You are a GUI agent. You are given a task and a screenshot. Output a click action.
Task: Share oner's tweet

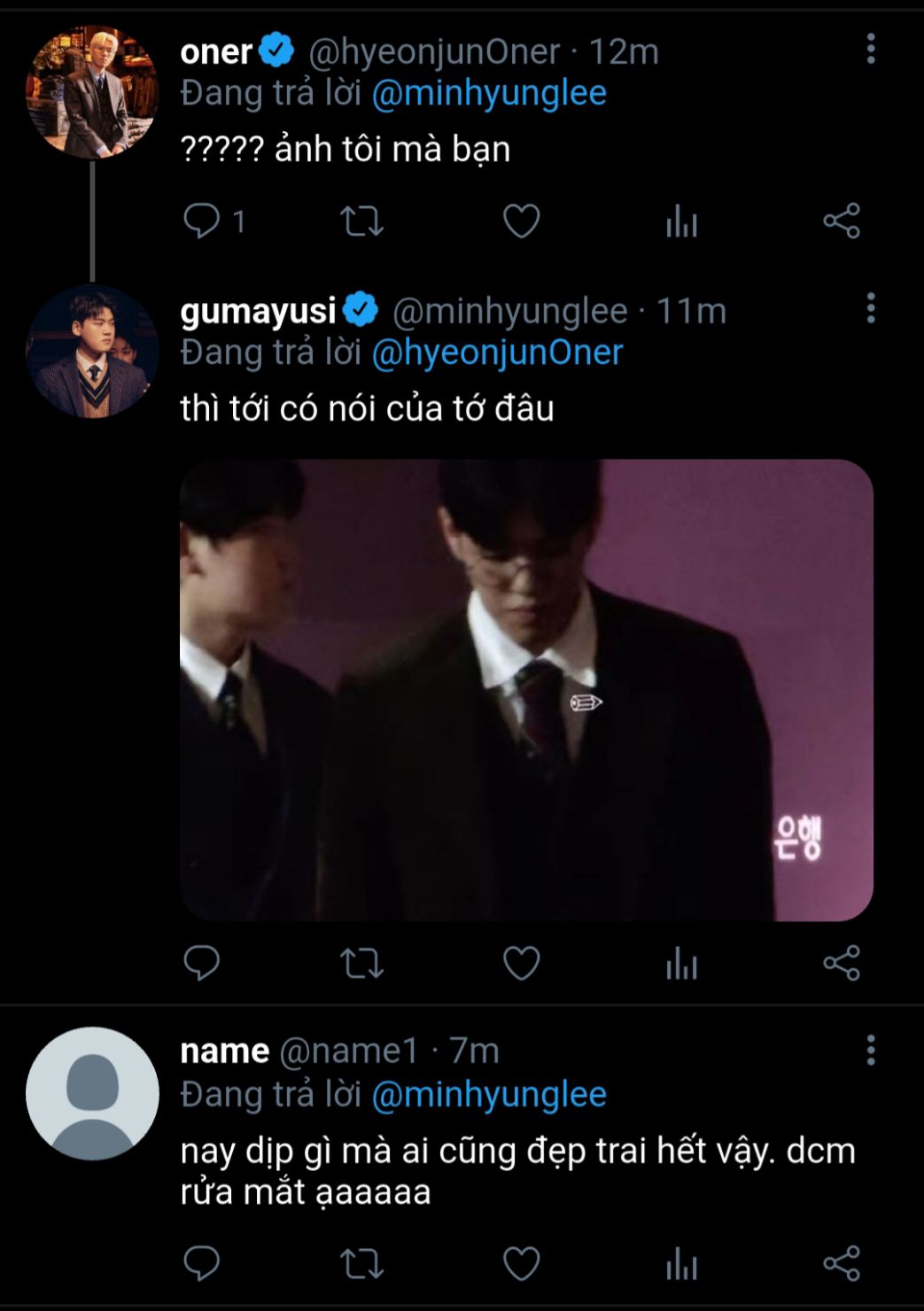(841, 221)
